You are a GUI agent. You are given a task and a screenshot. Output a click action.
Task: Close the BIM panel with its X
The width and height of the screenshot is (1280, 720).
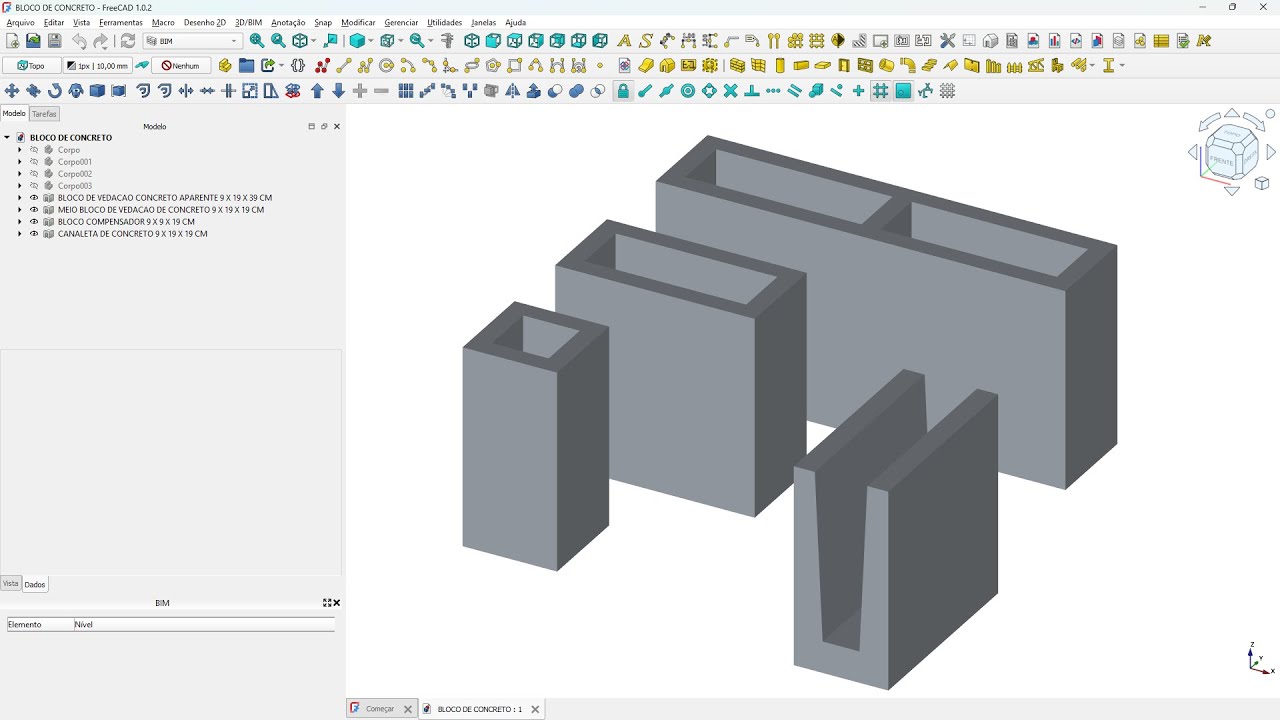[337, 603]
